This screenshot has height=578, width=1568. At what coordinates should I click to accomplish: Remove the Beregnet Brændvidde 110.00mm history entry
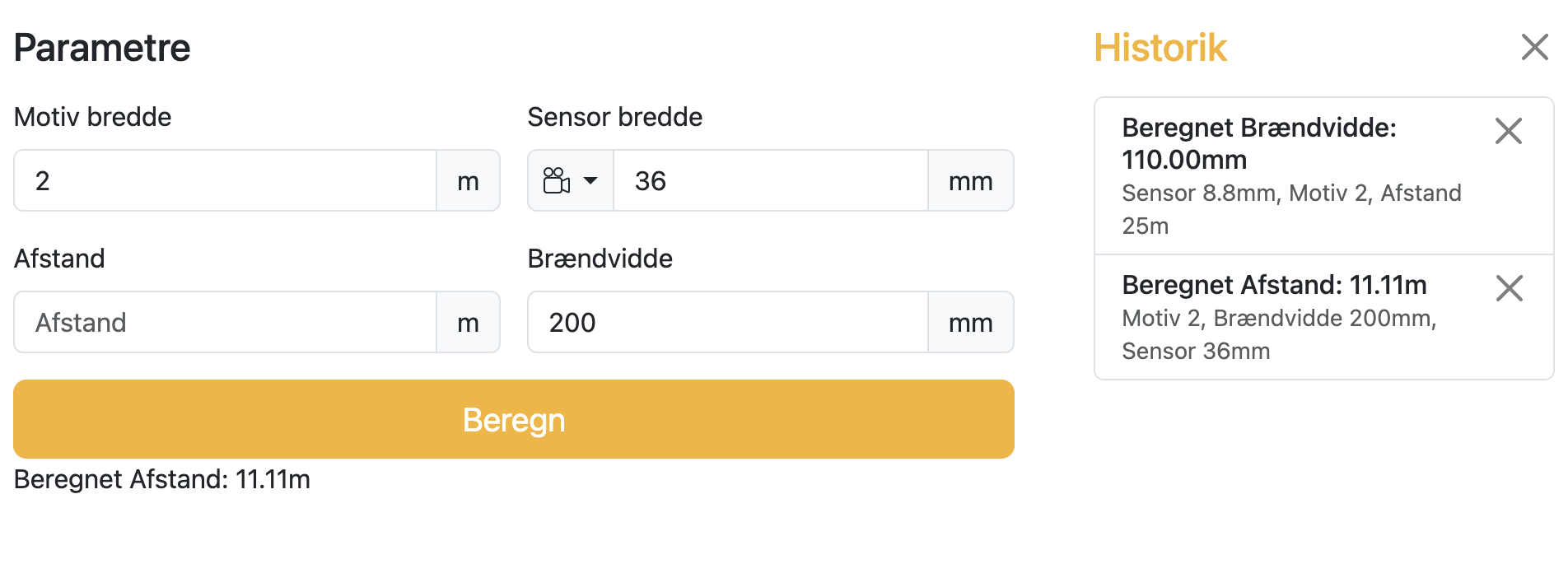click(x=1508, y=131)
